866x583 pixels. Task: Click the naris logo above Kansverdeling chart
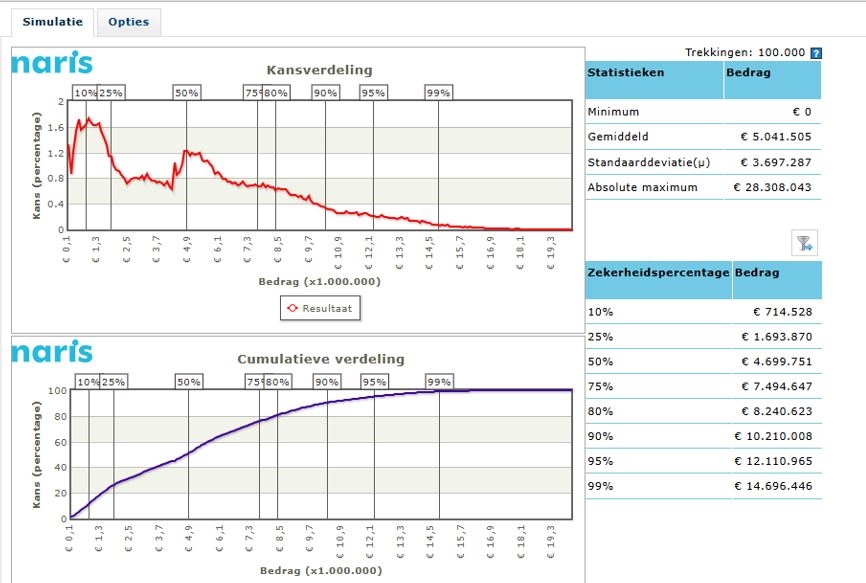tap(52, 64)
